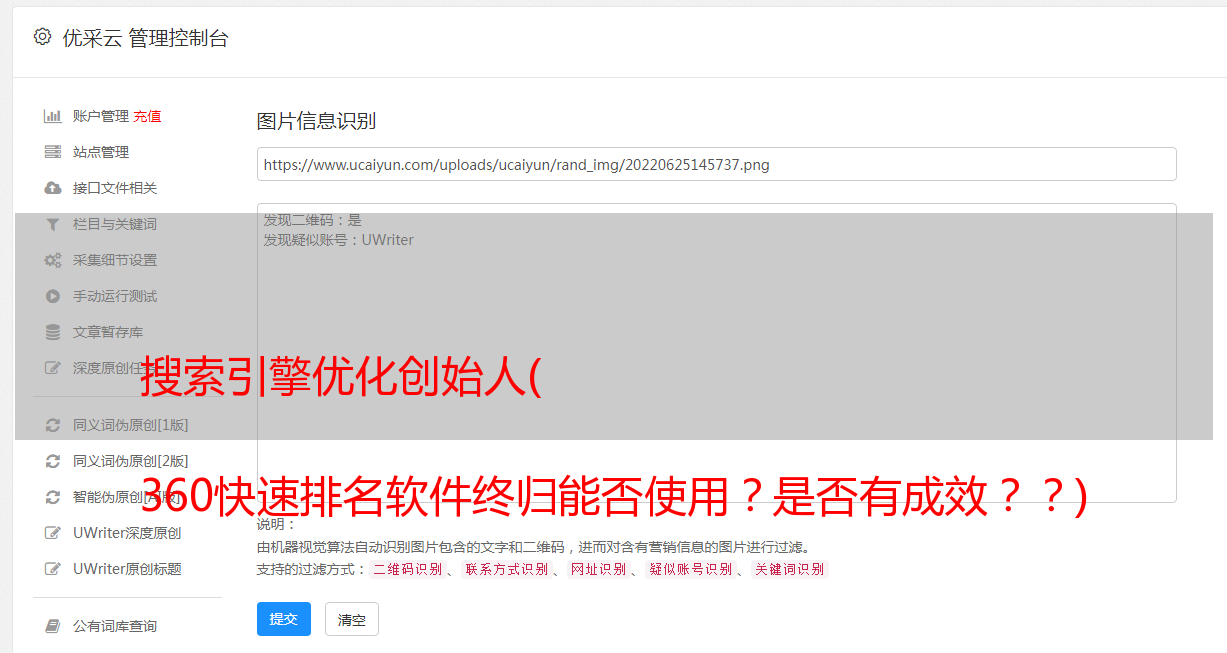
Task: Open 公有词库查询 page
Action: pyautogui.click(x=115, y=626)
